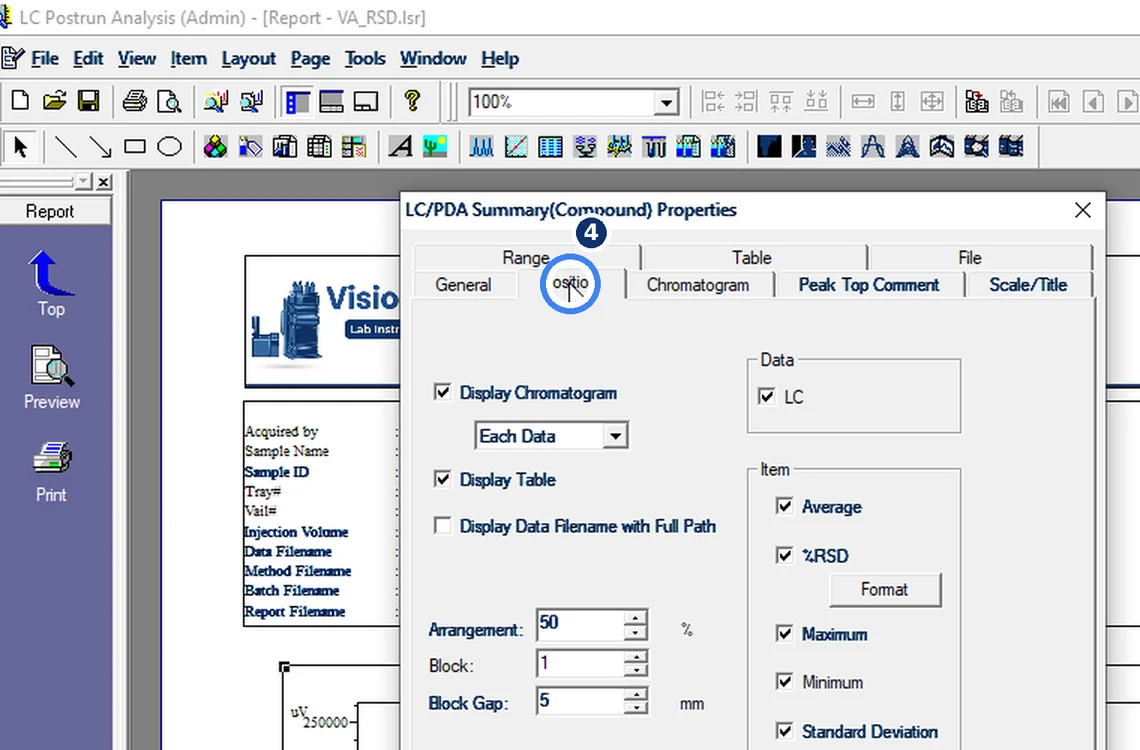Viewport: 1140px width, 750px height.
Task: Switch to the Range tab
Action: pos(526,257)
